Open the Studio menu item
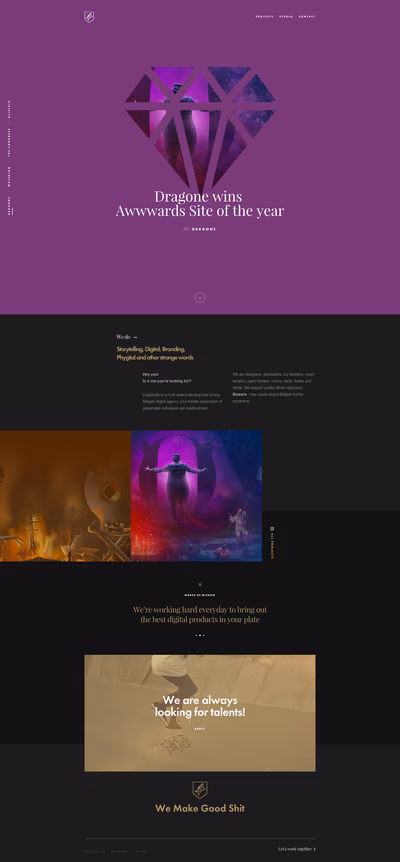 pos(286,16)
